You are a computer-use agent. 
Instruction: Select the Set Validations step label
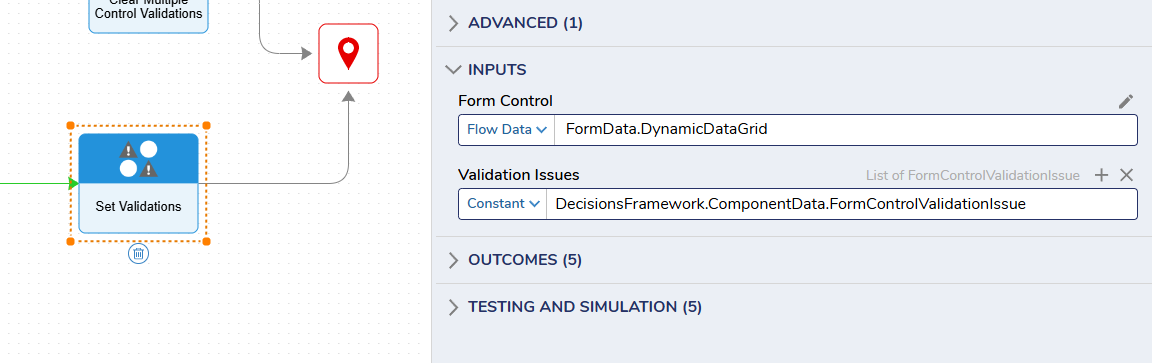[x=139, y=207]
